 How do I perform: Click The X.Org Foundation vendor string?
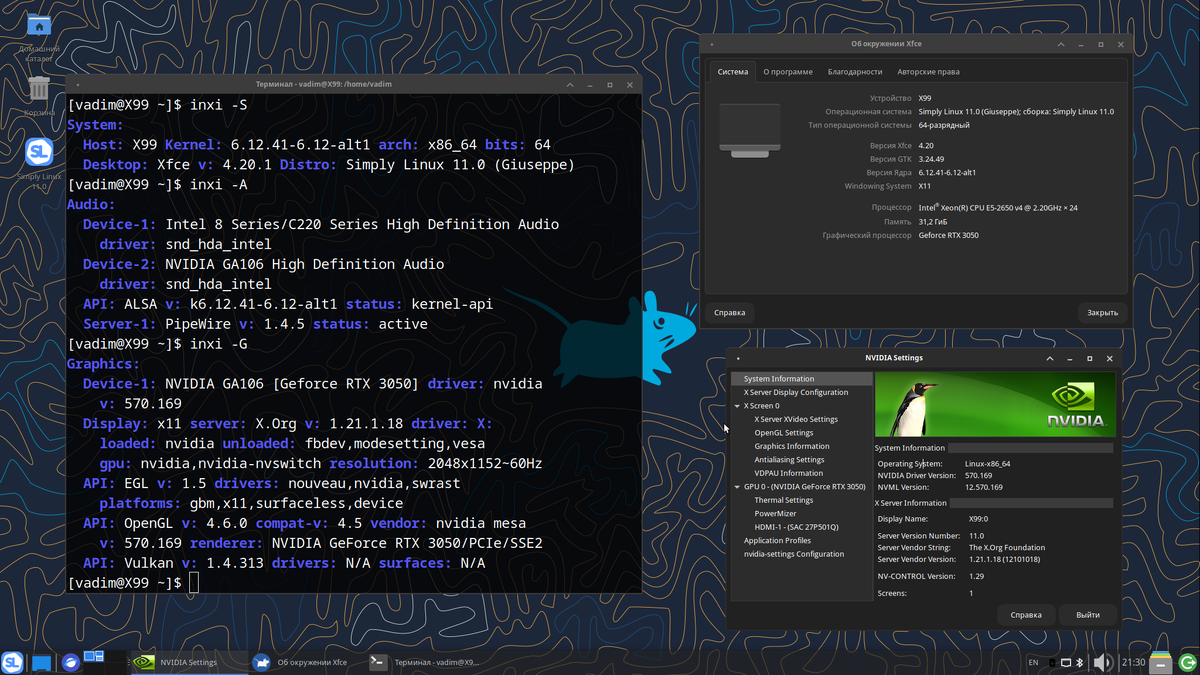1007,548
